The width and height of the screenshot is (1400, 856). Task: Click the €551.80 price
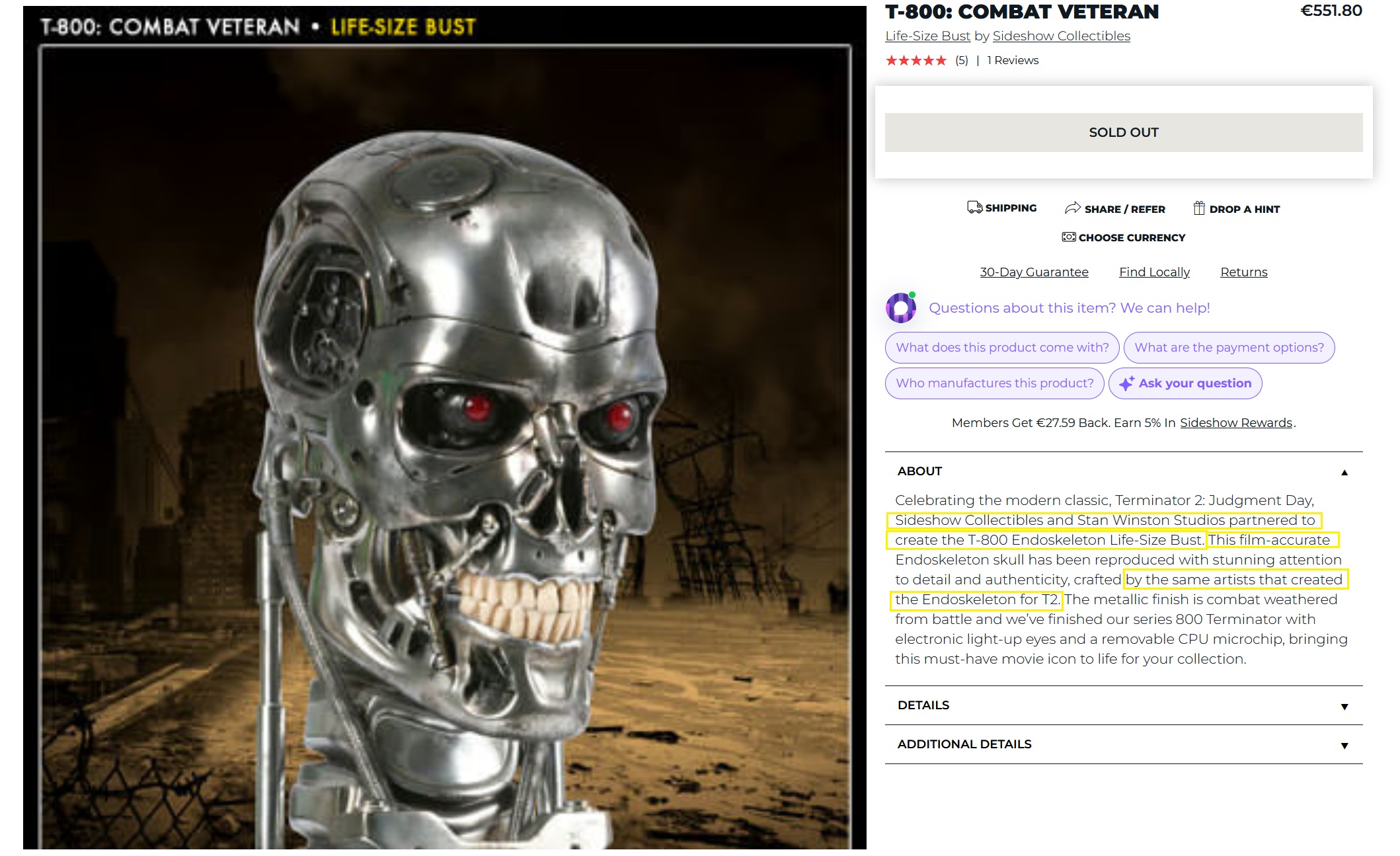click(x=1331, y=11)
